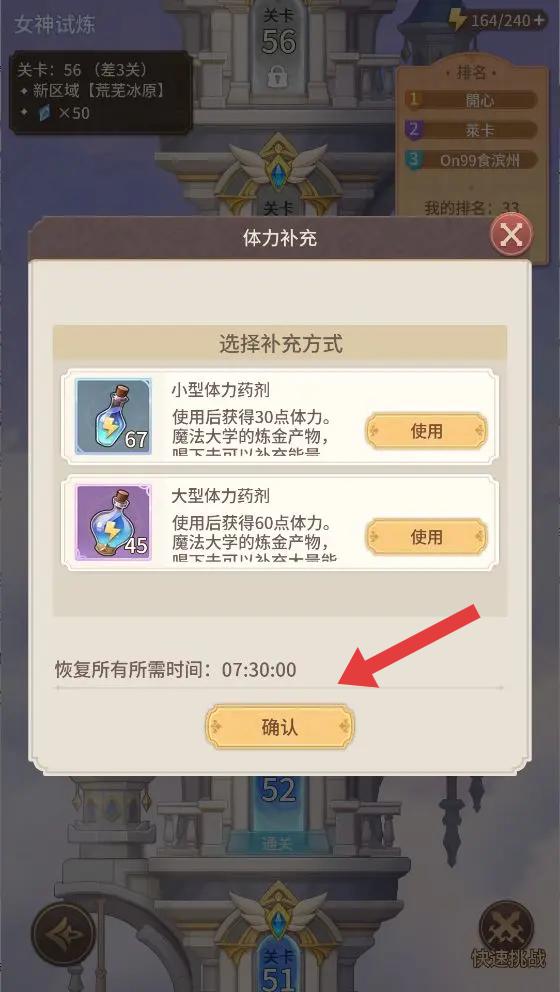Click the 确认 confirm button
The image size is (560, 992).
tap(279, 727)
